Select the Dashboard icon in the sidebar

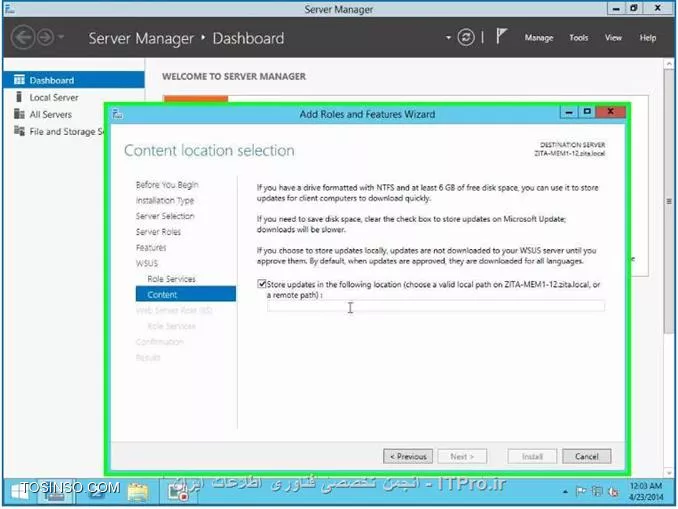pos(19,80)
